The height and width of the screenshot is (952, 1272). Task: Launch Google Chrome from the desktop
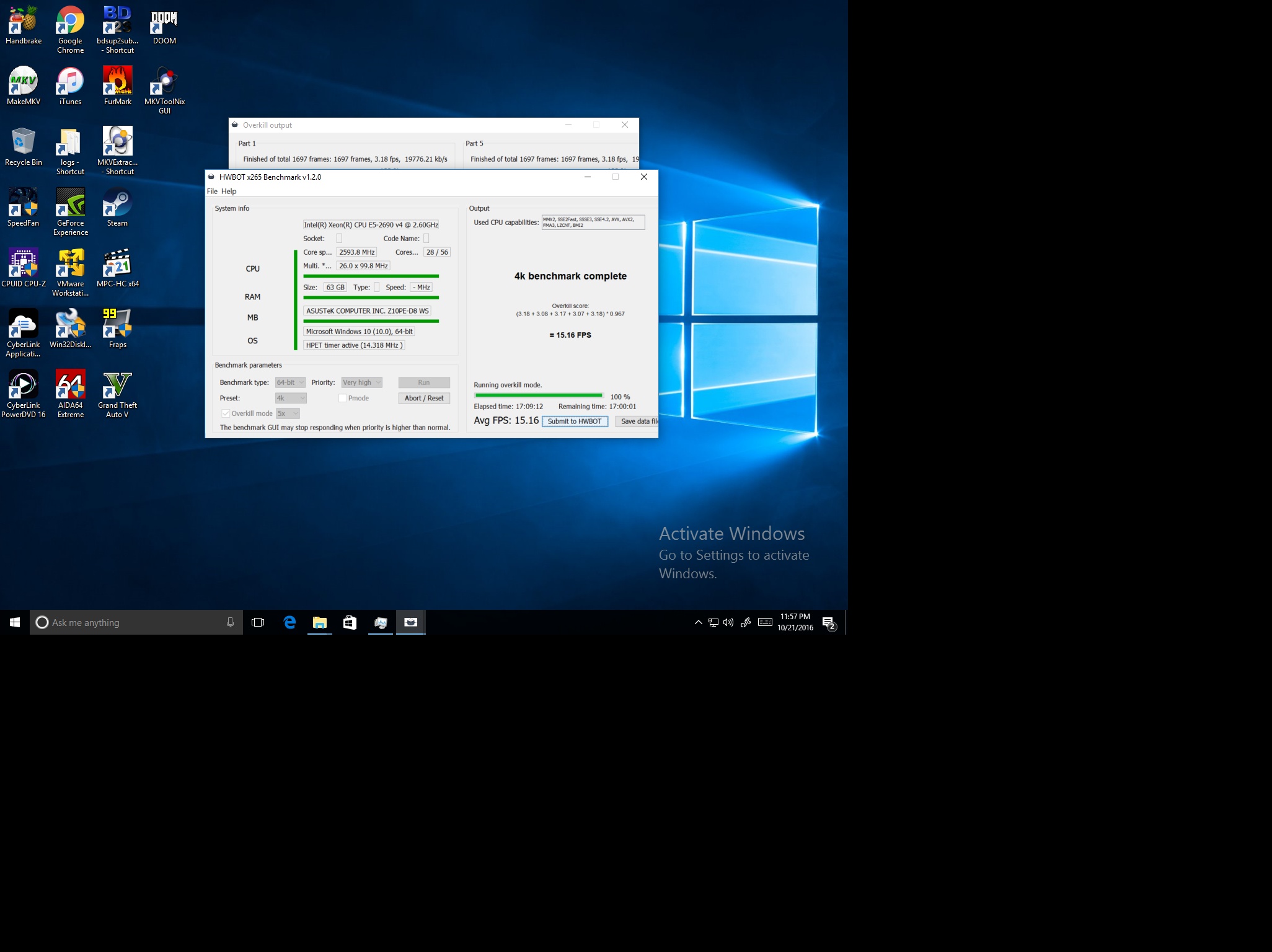[x=70, y=29]
